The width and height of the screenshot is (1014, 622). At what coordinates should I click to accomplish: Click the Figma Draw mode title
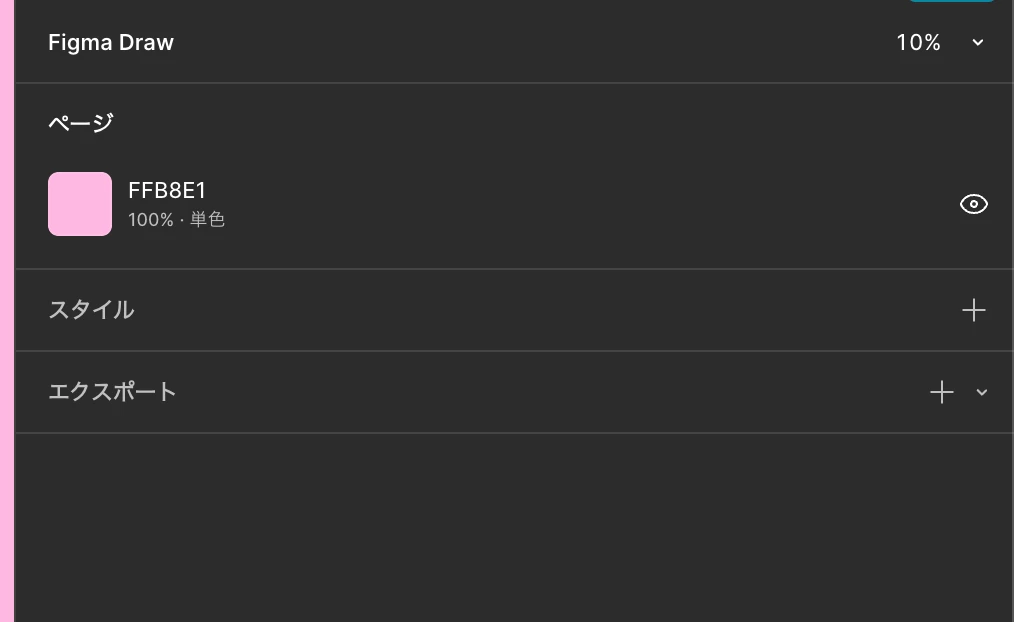(111, 43)
